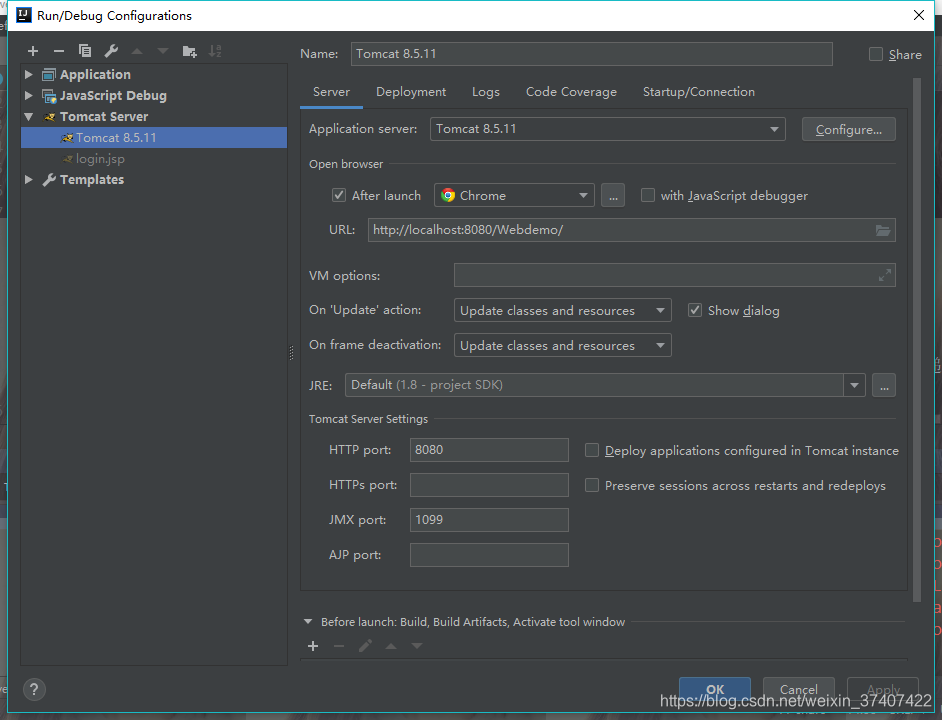Screen dimensions: 942x720
Task: Click Templates wrench icon in tree
Action: (49, 180)
